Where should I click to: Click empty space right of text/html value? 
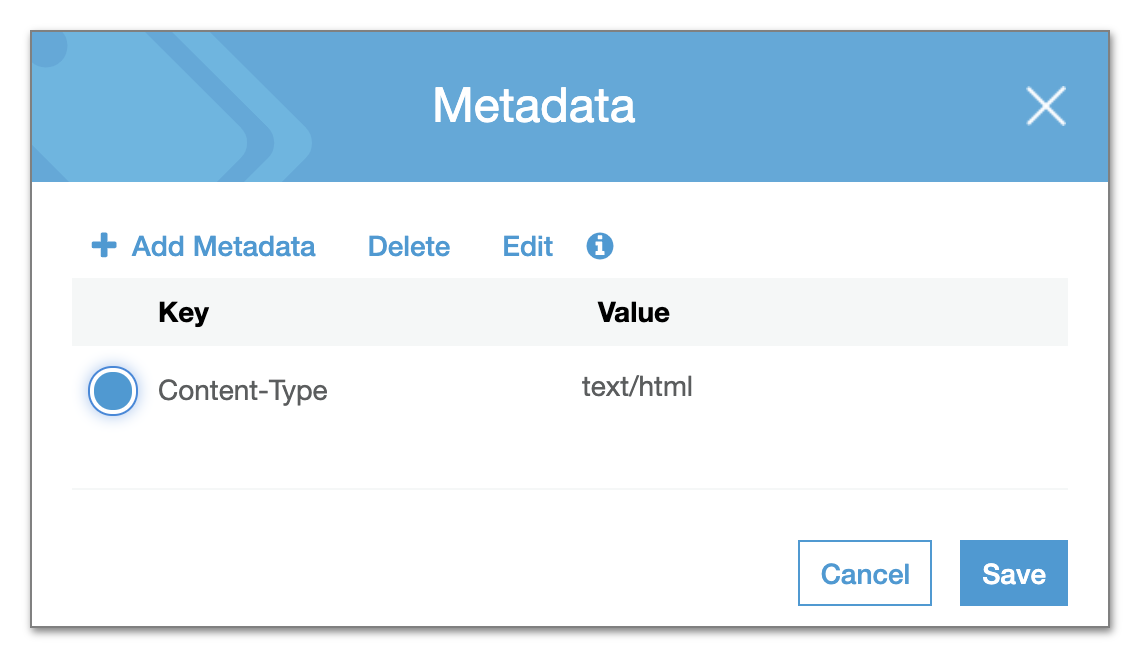877,387
